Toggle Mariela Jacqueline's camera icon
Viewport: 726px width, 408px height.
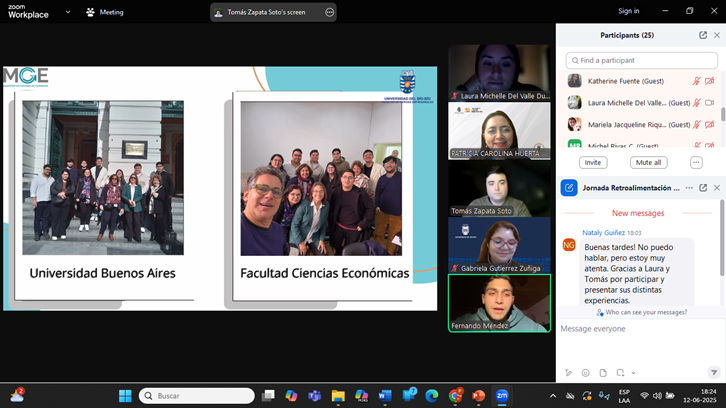[x=709, y=125]
